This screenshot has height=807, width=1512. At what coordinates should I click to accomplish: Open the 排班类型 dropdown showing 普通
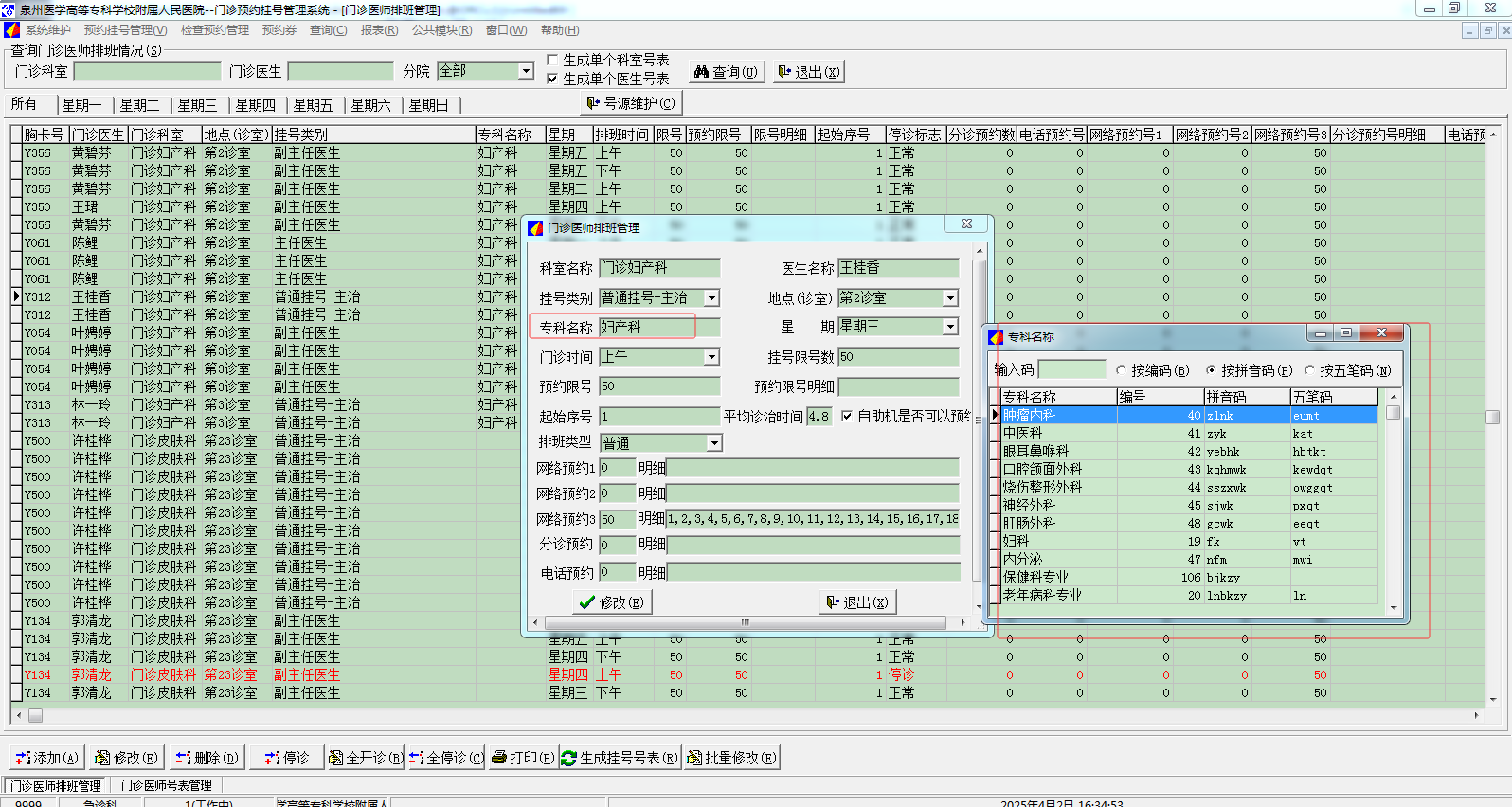click(x=714, y=443)
